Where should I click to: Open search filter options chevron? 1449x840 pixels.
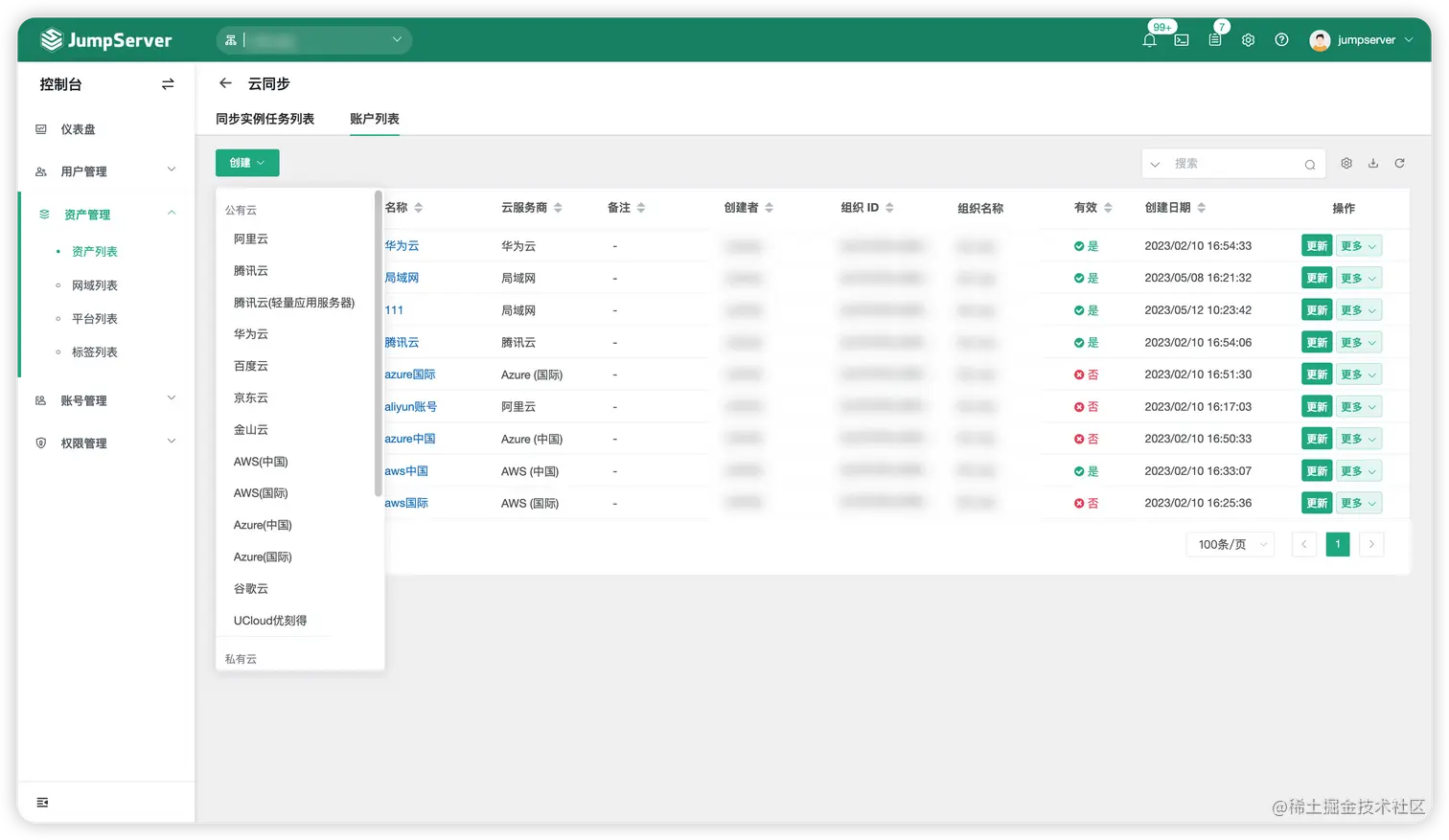(x=1155, y=165)
